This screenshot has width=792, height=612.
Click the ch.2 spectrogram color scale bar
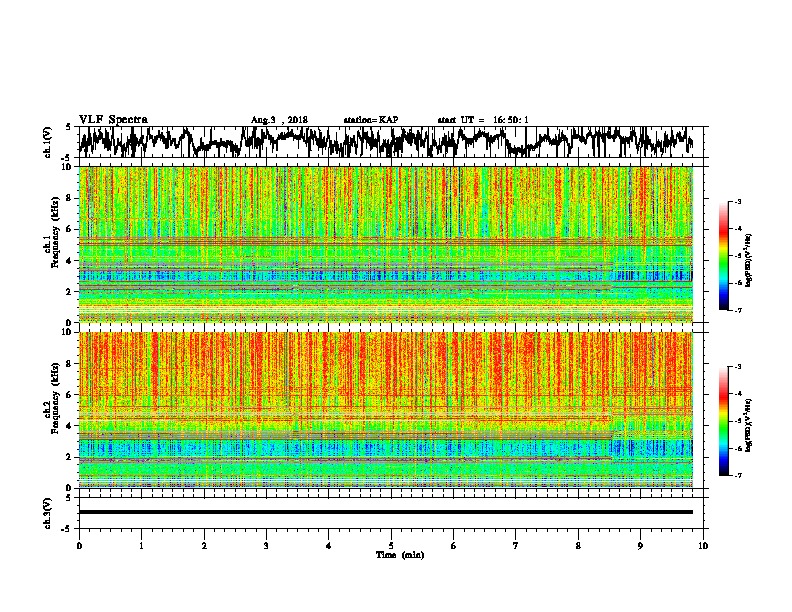[x=724, y=421]
